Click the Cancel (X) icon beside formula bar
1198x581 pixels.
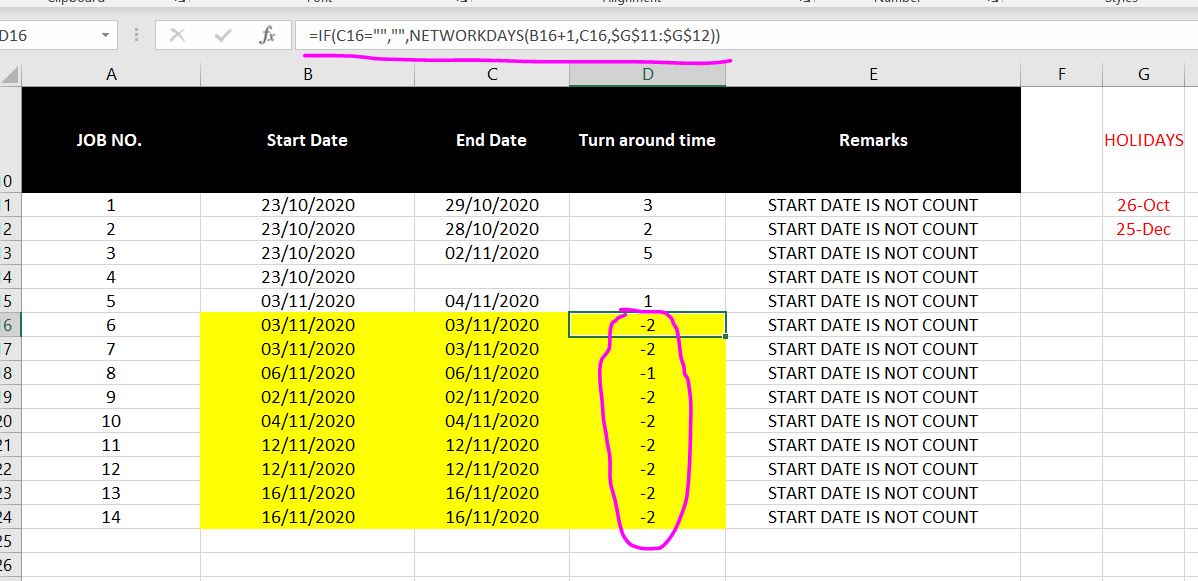click(177, 33)
